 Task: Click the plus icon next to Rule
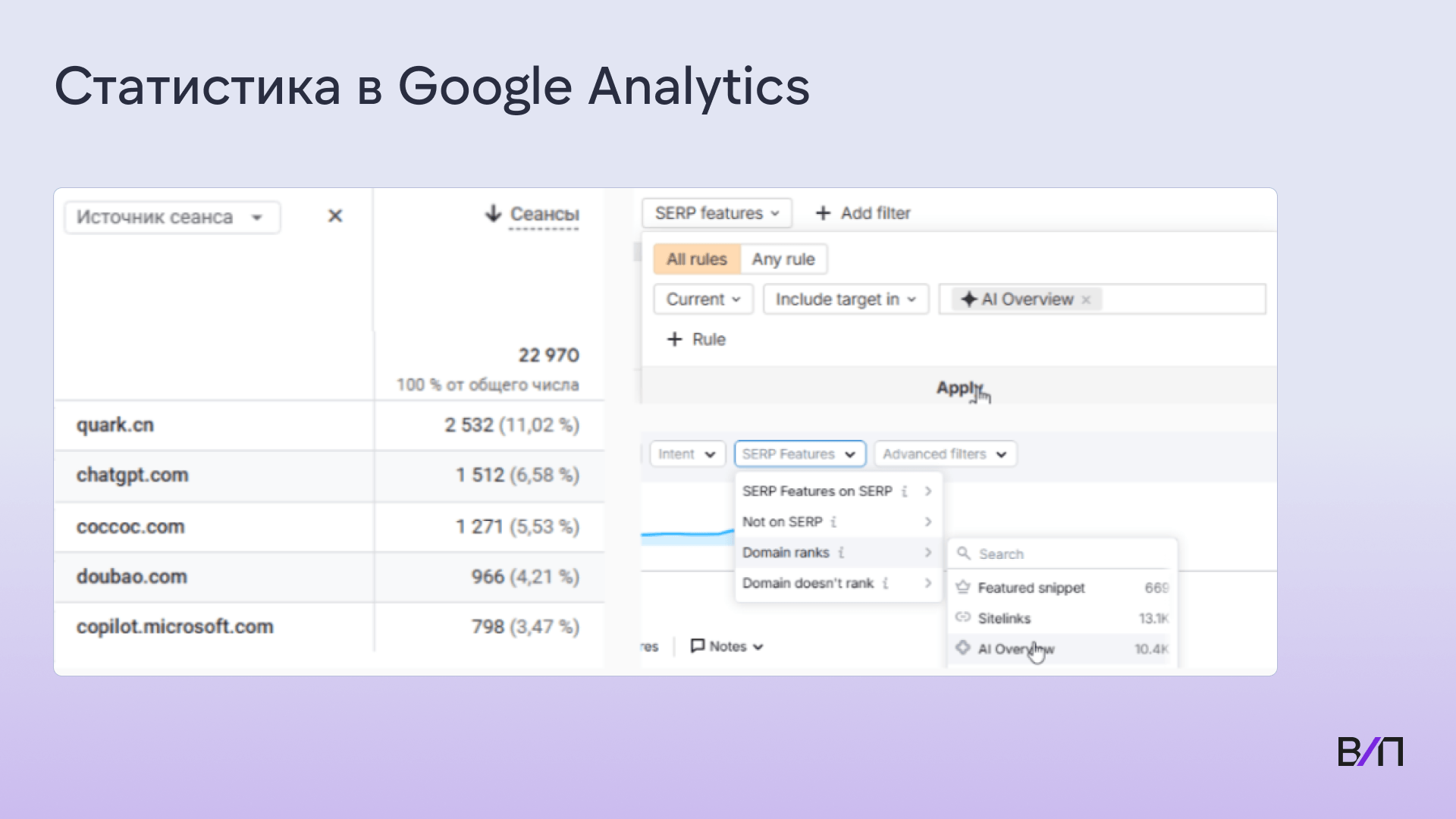[x=674, y=339]
